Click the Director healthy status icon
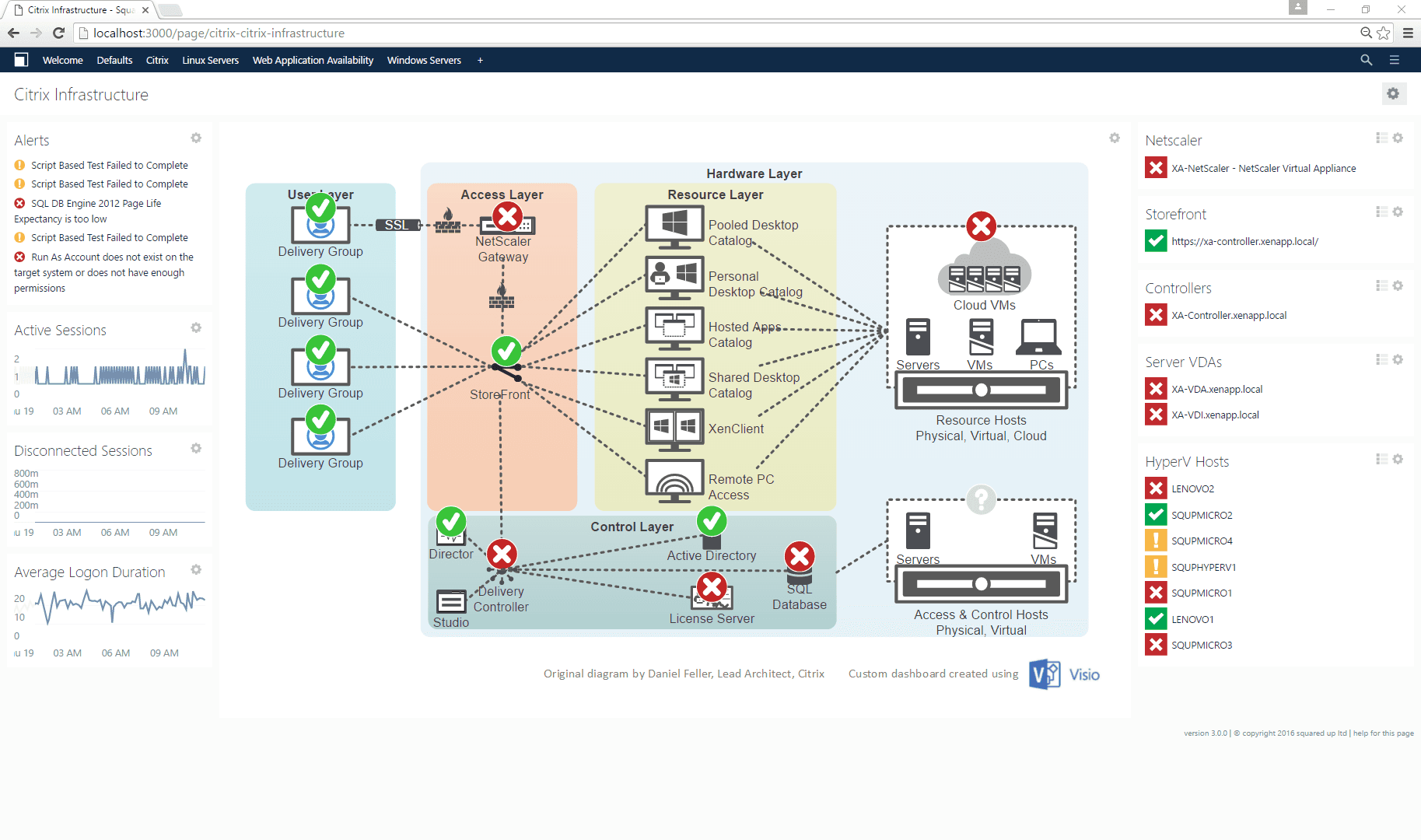Image resolution: width=1421 pixels, height=840 pixels. (451, 522)
